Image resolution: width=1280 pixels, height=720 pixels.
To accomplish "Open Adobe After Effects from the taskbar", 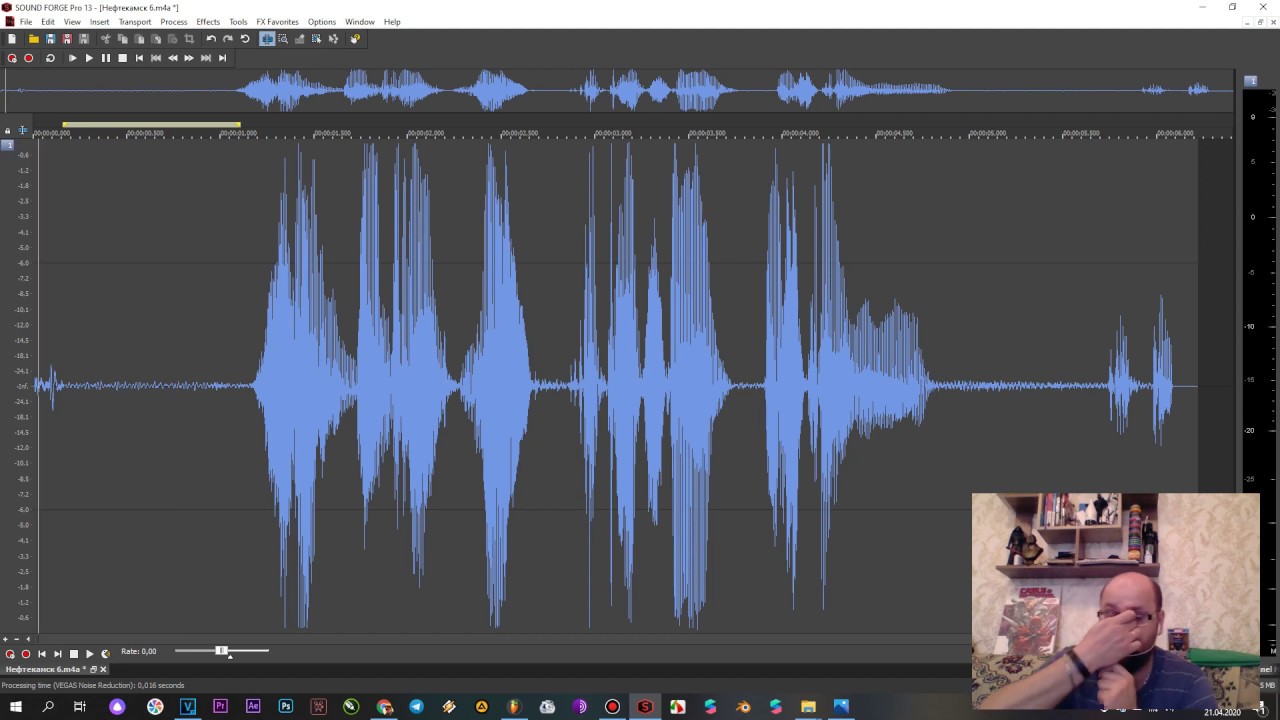I will pyautogui.click(x=253, y=707).
